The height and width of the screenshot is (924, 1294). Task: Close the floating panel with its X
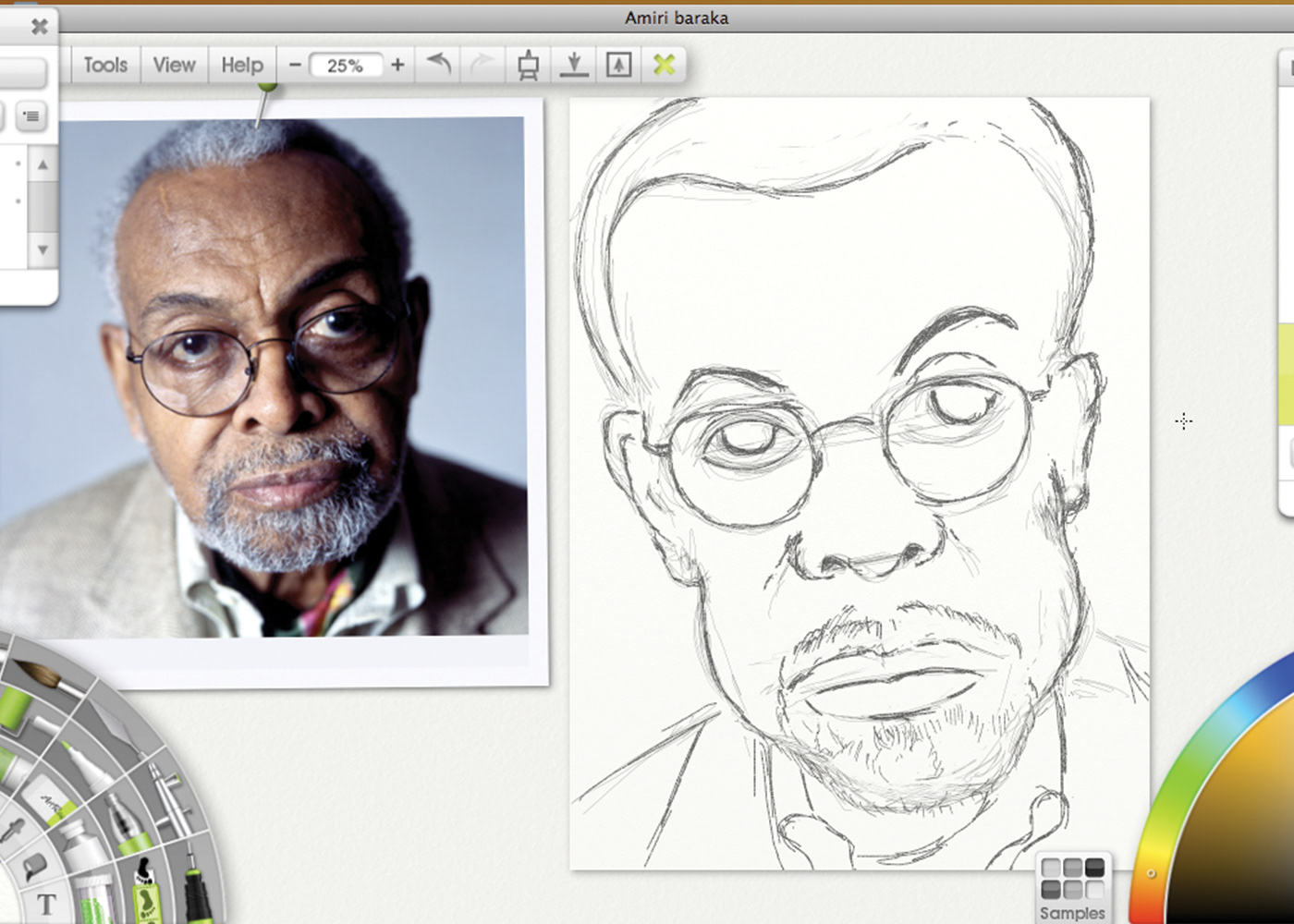[x=39, y=27]
